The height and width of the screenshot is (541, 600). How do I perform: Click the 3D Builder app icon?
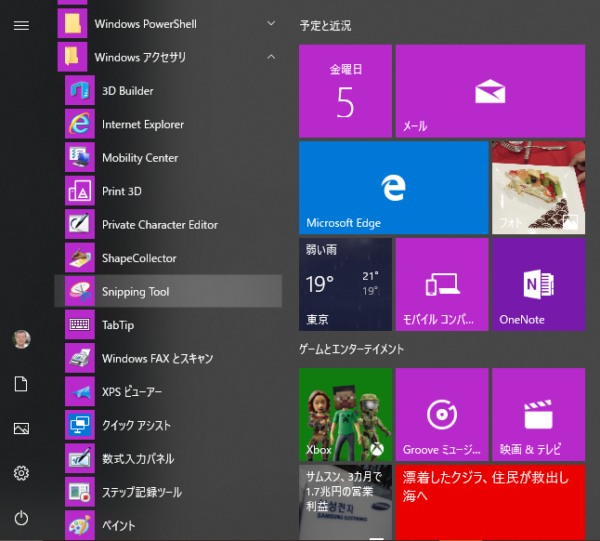[x=80, y=91]
